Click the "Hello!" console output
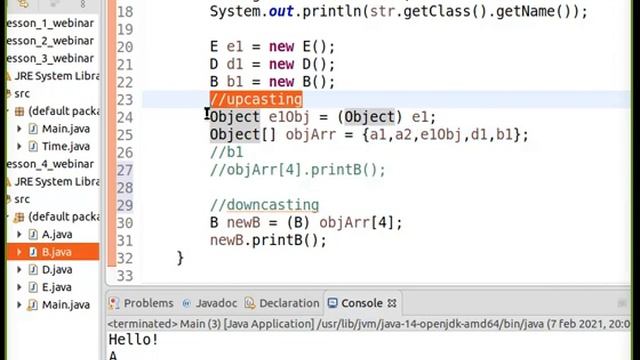The width and height of the screenshot is (640, 360). pos(133,340)
